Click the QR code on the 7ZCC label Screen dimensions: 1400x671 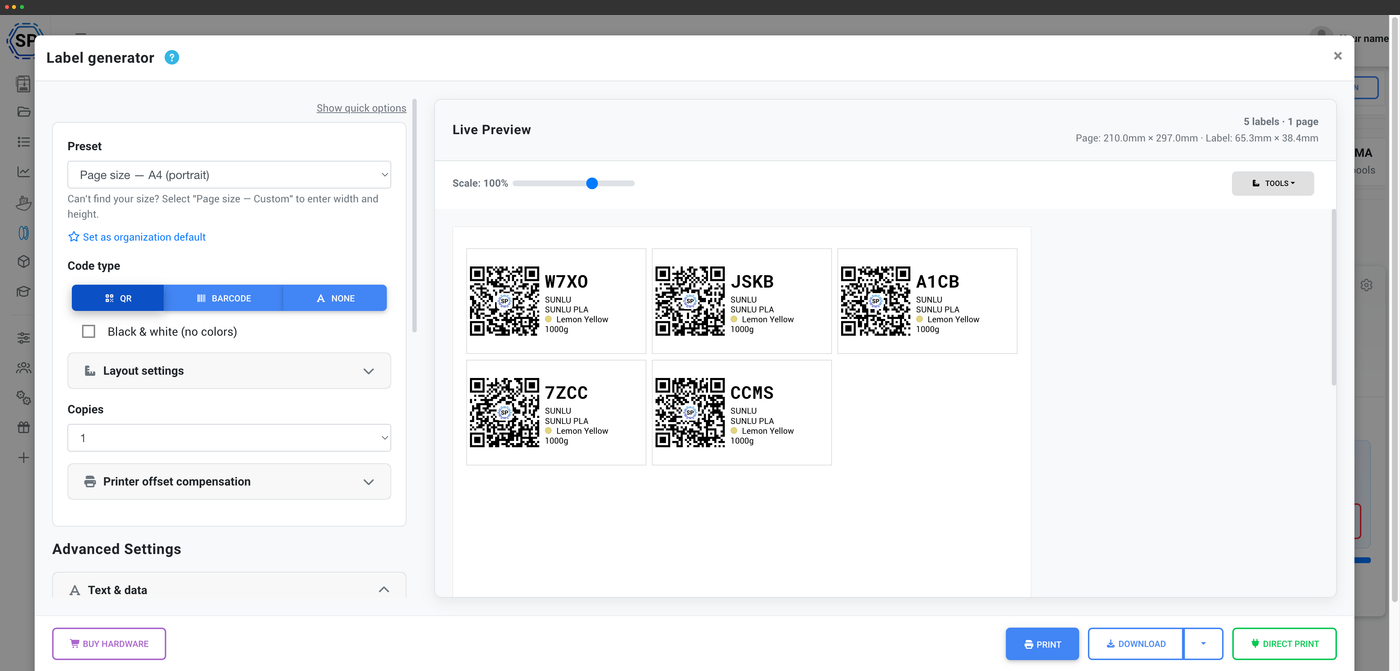pyautogui.click(x=505, y=412)
